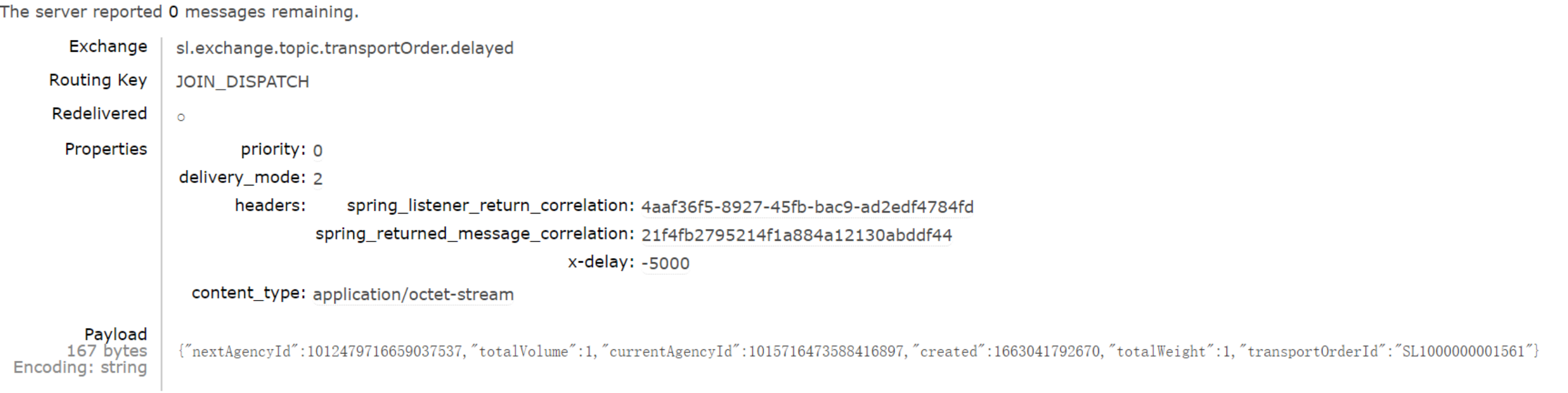Image resolution: width=1568 pixels, height=393 pixels.
Task: Click the headers property label
Action: (x=270, y=206)
